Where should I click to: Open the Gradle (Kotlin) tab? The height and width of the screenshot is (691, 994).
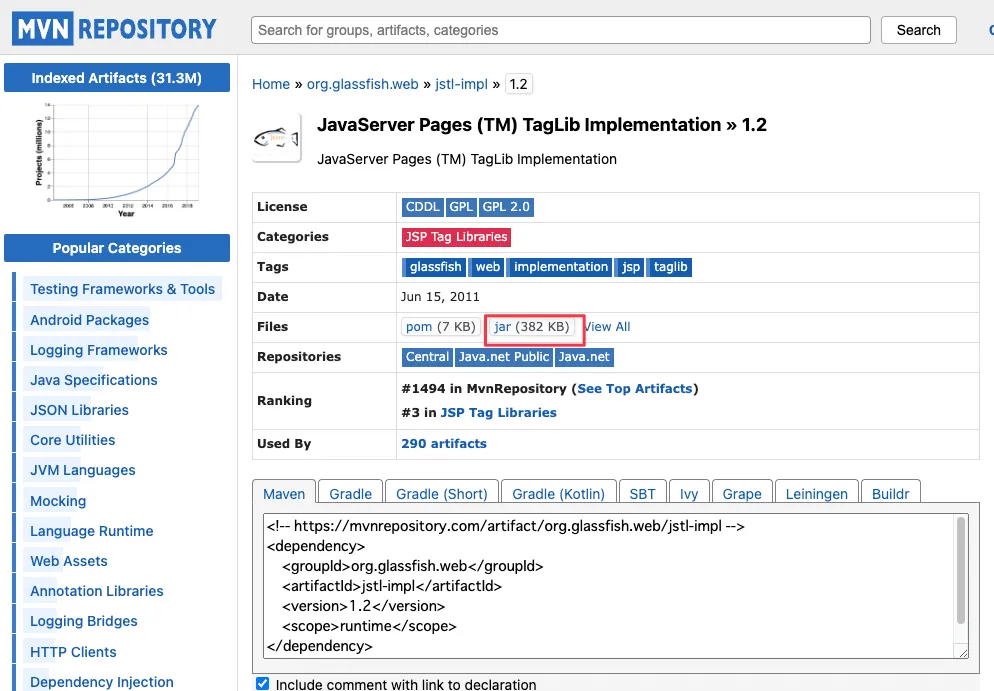click(x=558, y=494)
